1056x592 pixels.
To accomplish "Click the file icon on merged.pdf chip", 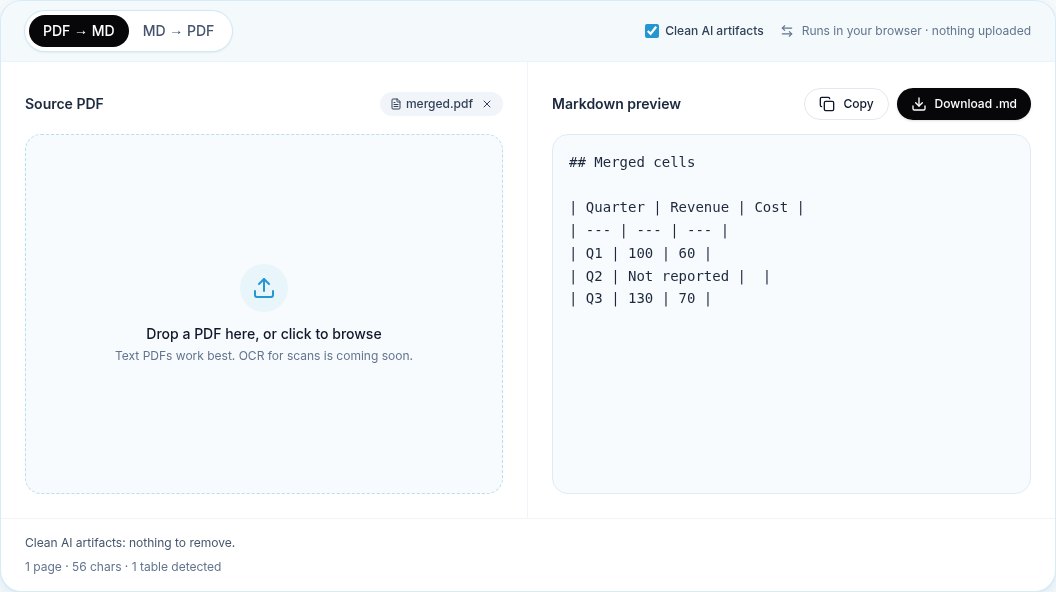I will coord(396,104).
